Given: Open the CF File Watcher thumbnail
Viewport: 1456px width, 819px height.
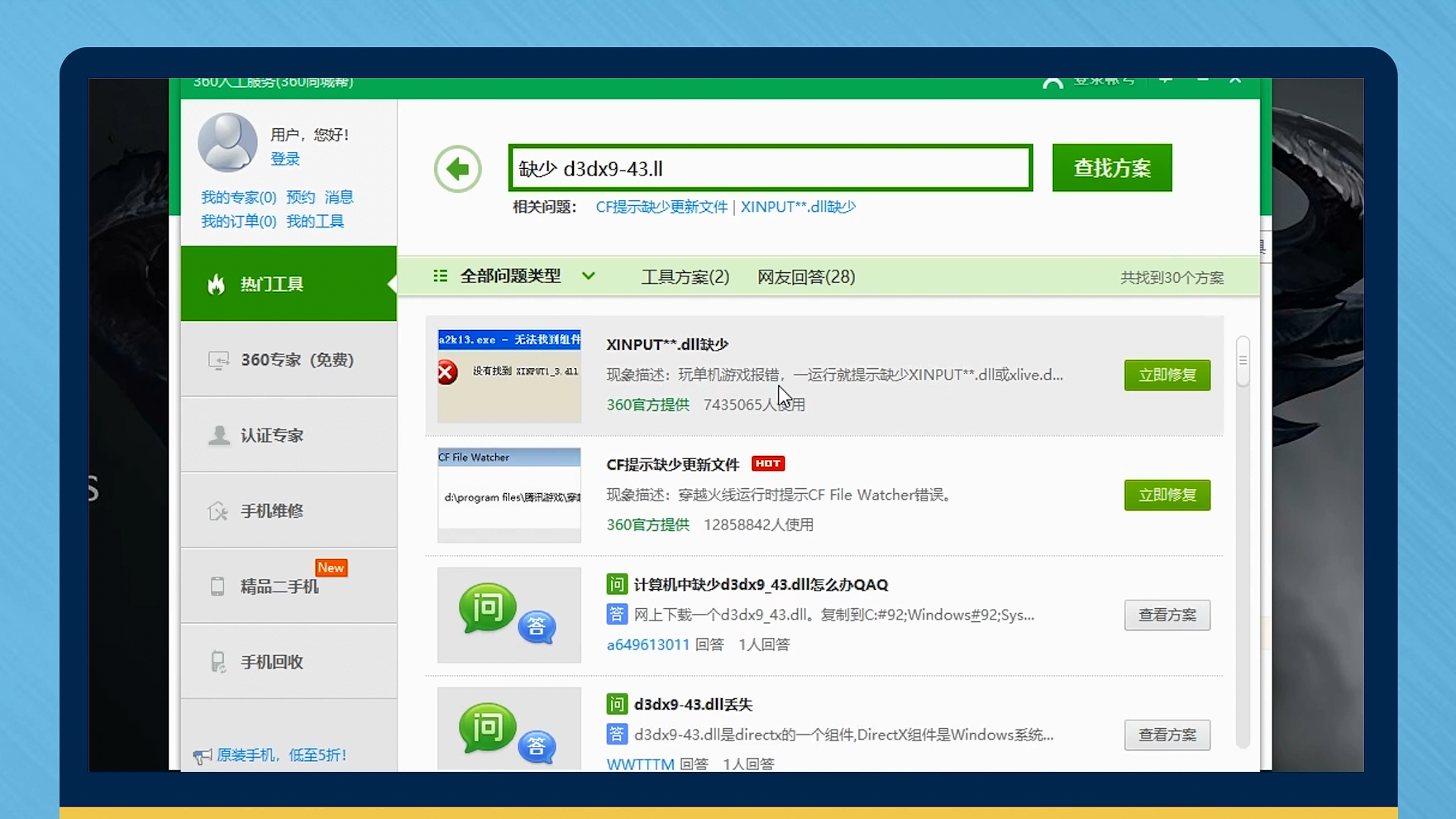Looking at the screenshot, I should pyautogui.click(x=509, y=496).
